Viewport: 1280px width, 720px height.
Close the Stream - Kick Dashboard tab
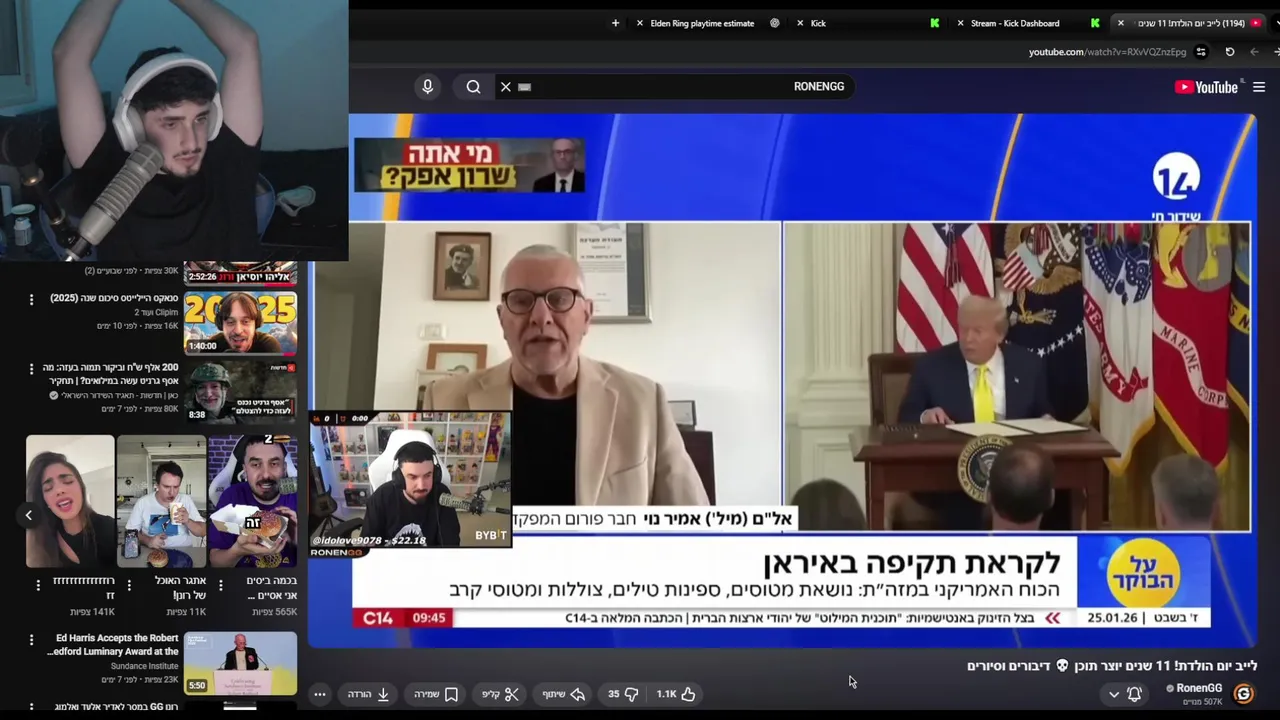pyautogui.click(x=960, y=23)
